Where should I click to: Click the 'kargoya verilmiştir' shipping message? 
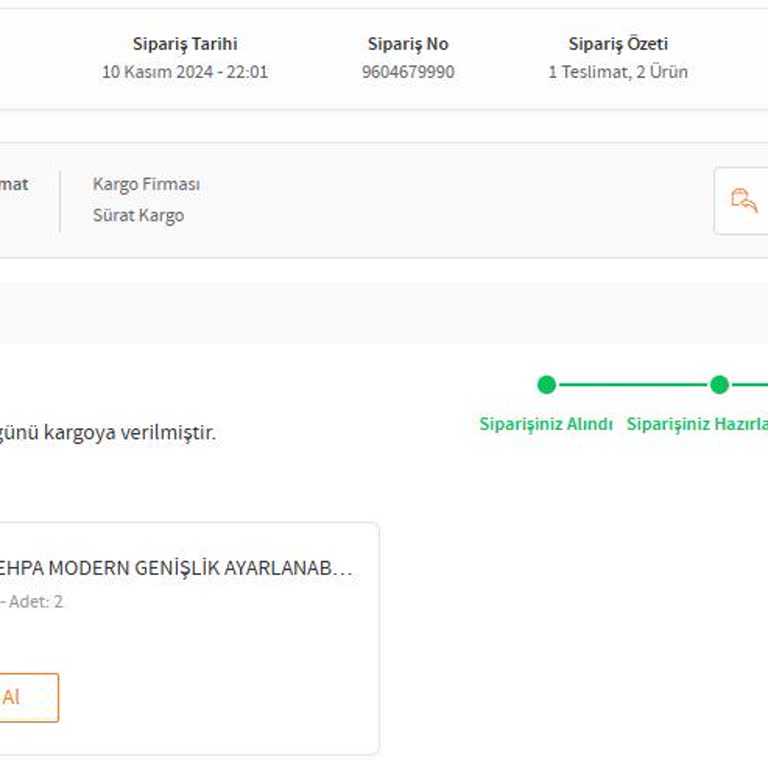coord(130,432)
